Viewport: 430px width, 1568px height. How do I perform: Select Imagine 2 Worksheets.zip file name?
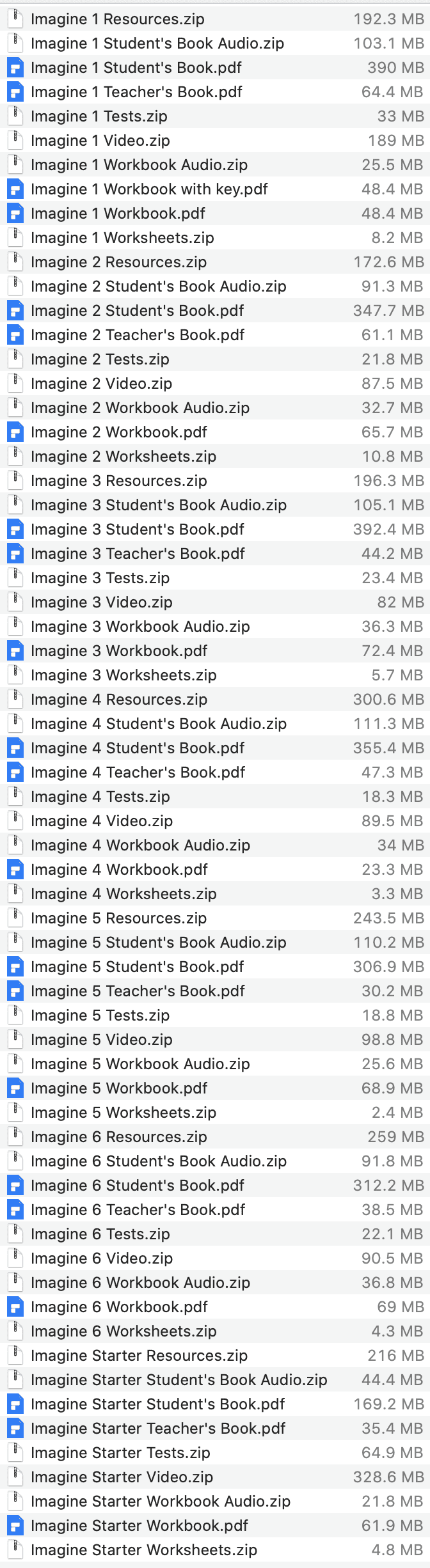123,457
